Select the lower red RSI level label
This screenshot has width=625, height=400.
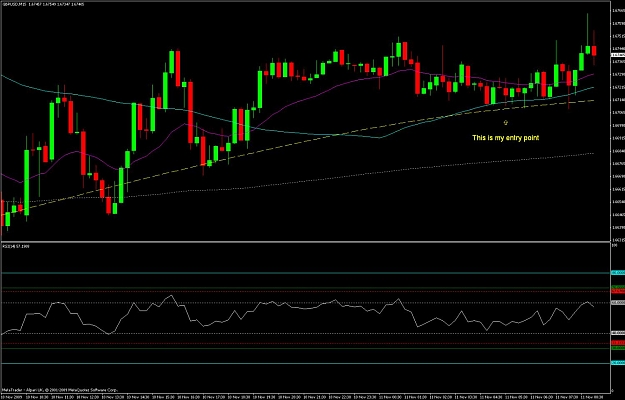pos(618,343)
